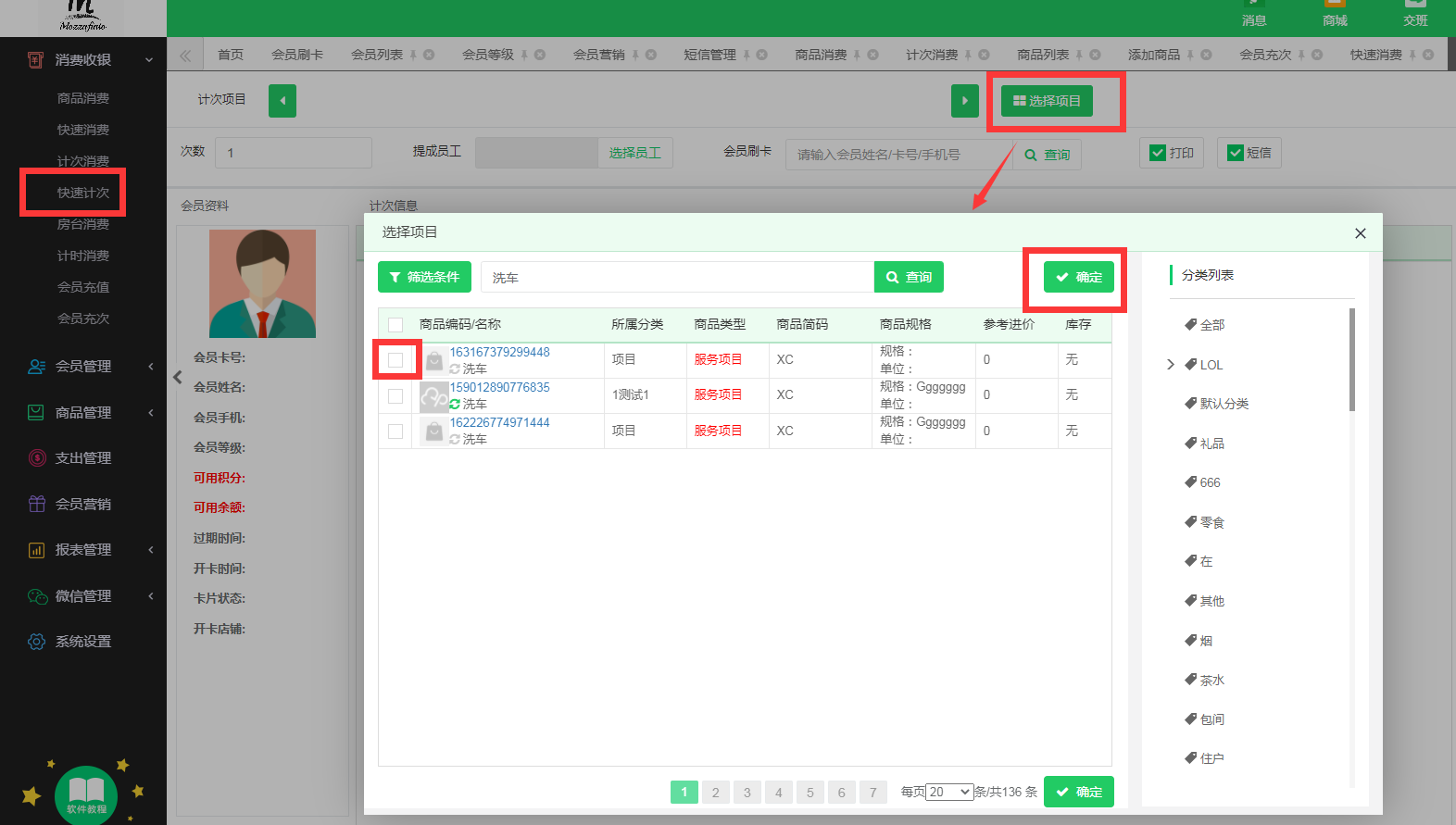Click the green left arrow beside 计次项目
Screen dimensions: 1456x825
click(282, 101)
